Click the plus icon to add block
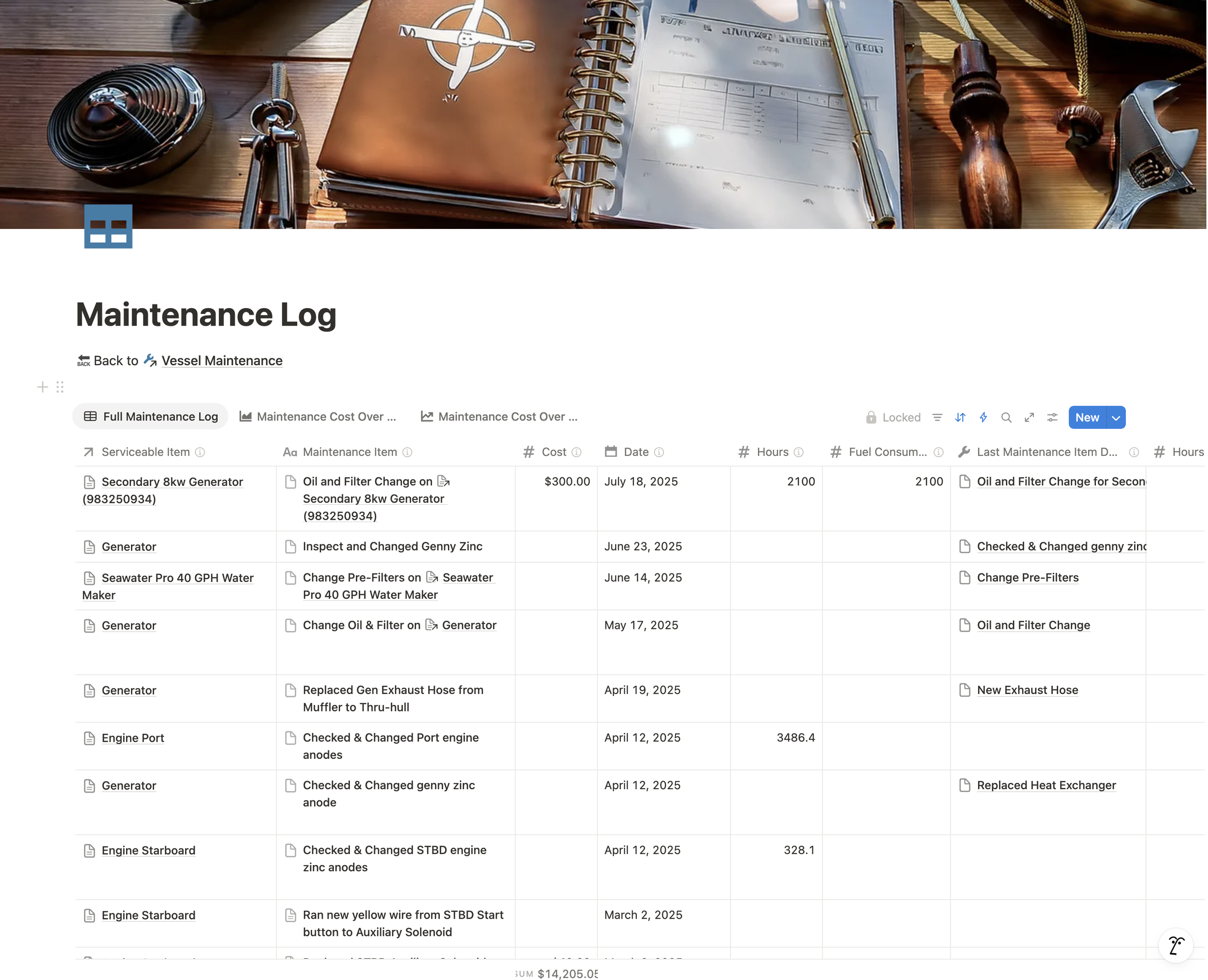This screenshot has height=980, width=1208. 43,387
